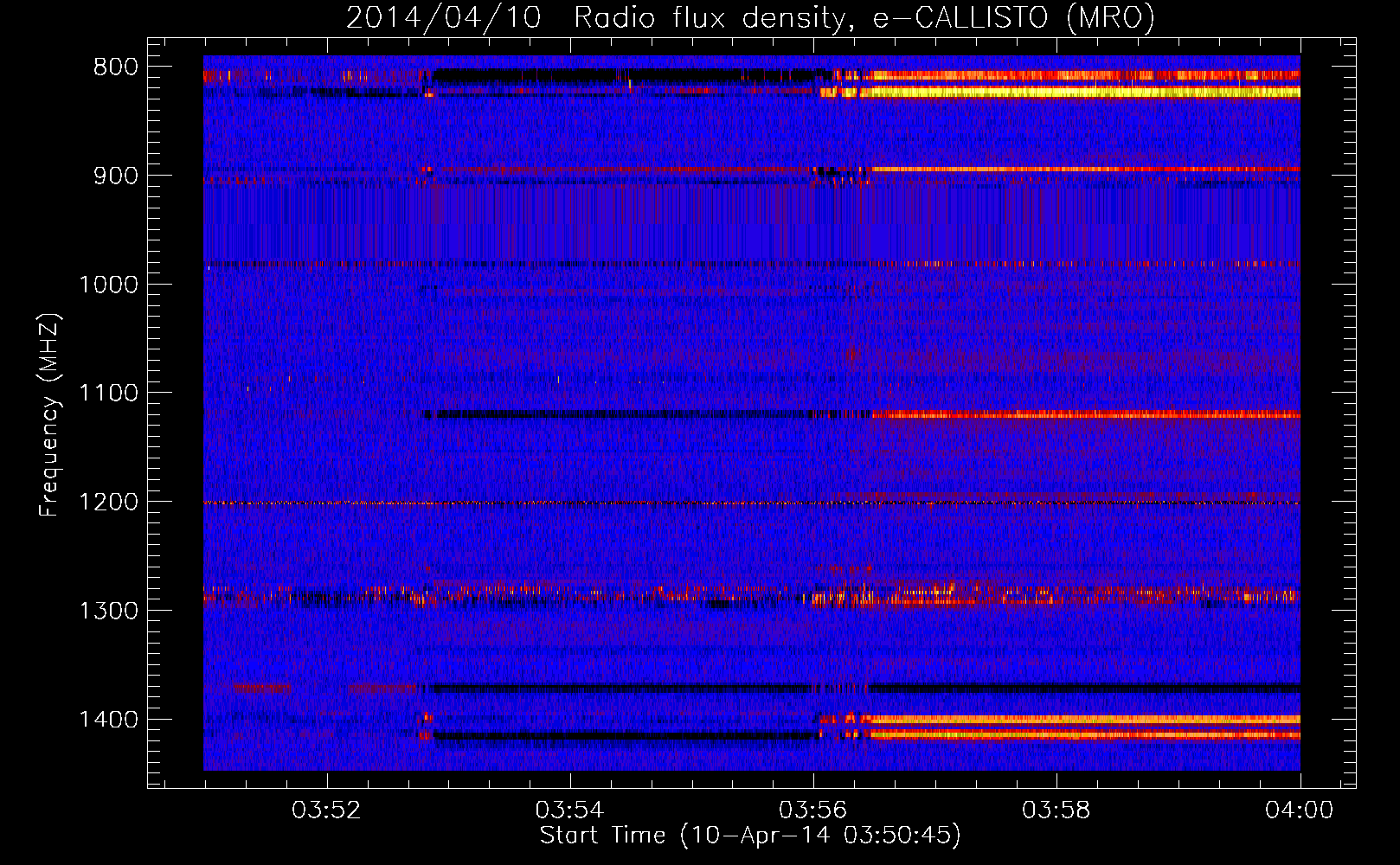Click the 'Start Time (10-Apr-14 03:50:45)' label
1400x865 pixels.
pyautogui.click(x=750, y=836)
